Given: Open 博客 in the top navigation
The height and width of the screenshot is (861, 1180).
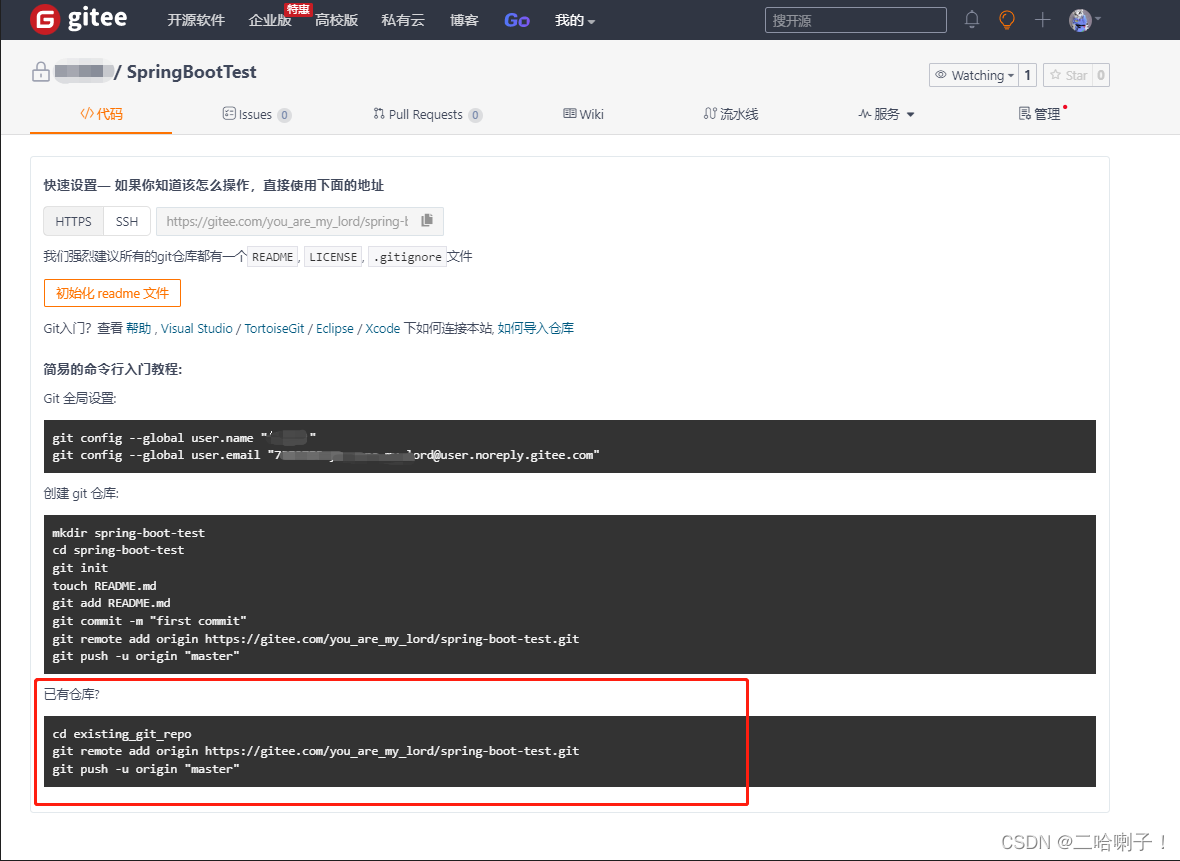Looking at the screenshot, I should 464,20.
